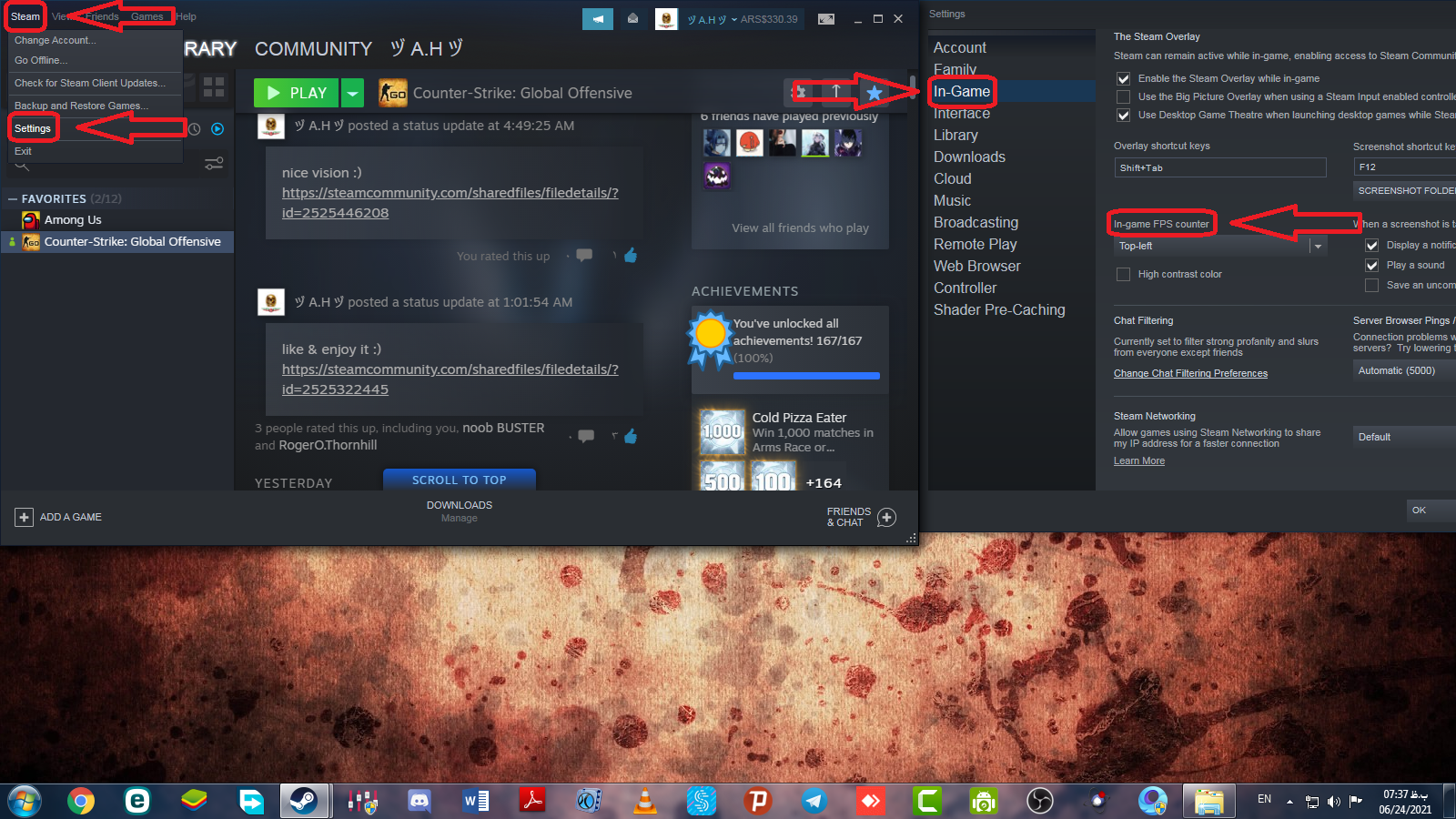Open Server Browser Pings Automatic (5000) dropdown
The height and width of the screenshot is (819, 1456).
(1404, 370)
